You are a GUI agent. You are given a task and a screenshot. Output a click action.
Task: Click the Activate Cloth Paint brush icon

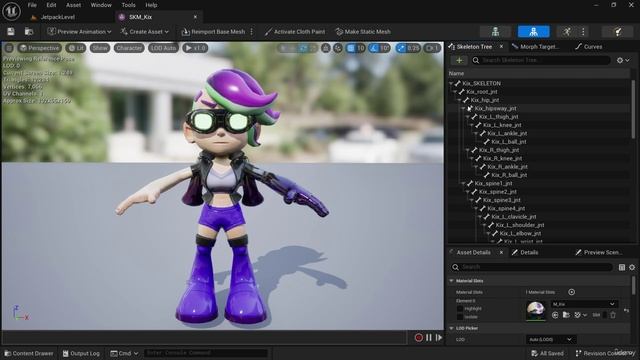268,31
